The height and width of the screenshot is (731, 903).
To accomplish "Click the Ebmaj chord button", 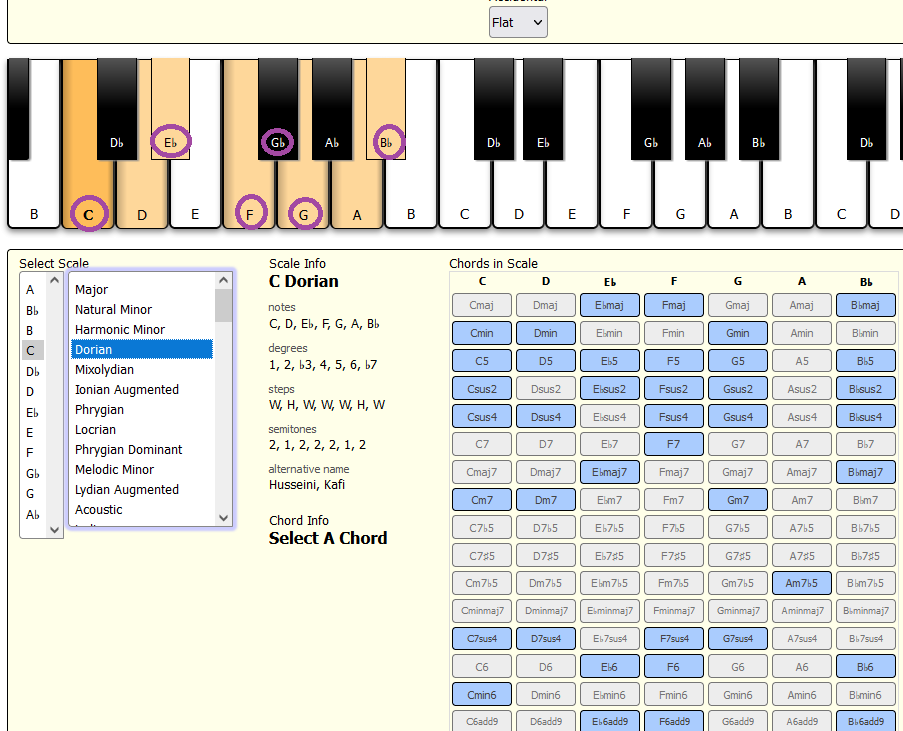I will coord(609,305).
